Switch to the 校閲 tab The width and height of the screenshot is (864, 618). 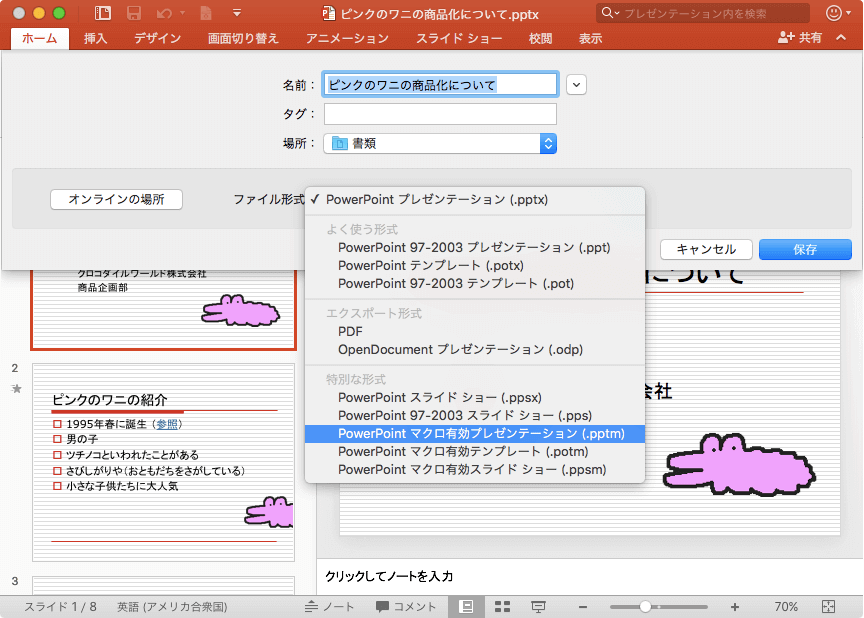541,38
